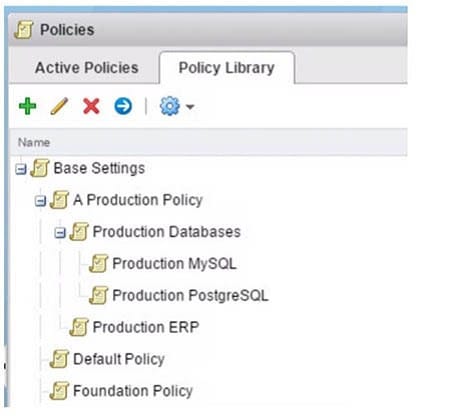Click the green plus add policy icon
455x418 pixels.
(28, 106)
